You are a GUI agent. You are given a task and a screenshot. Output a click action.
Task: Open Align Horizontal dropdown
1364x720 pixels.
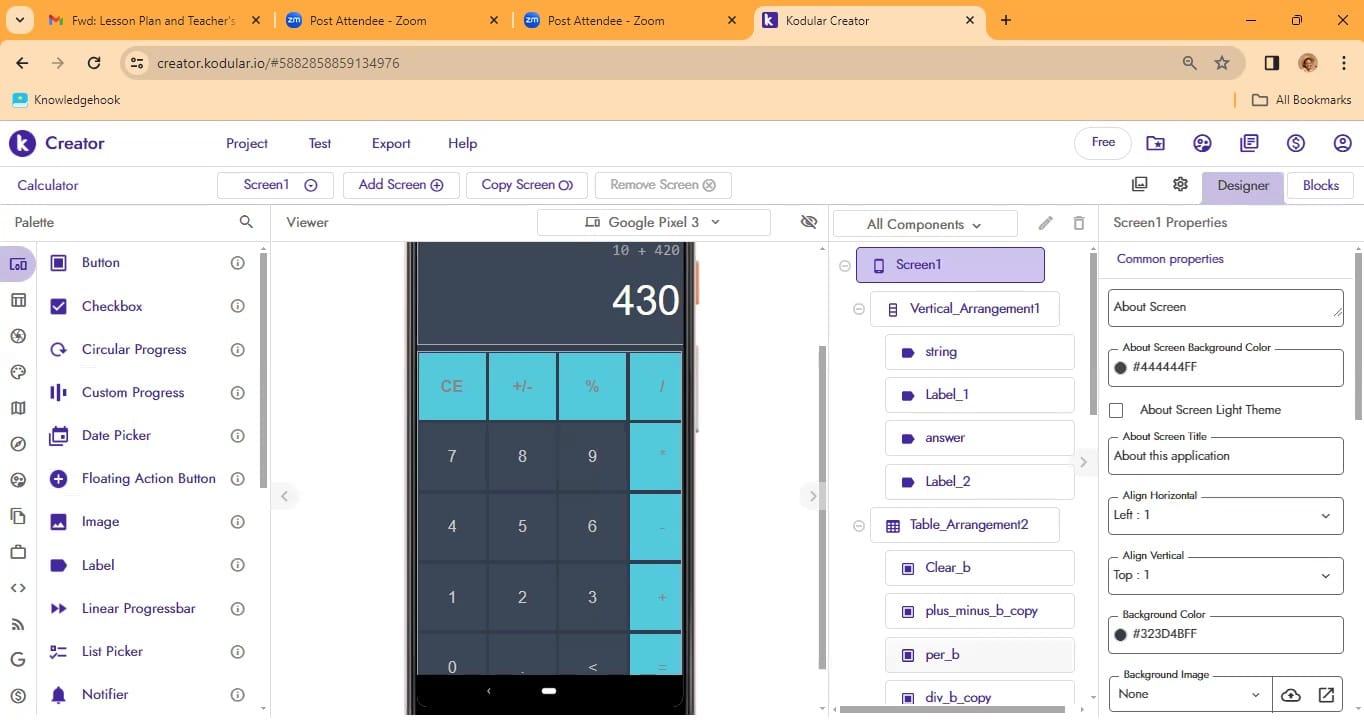pos(1225,515)
